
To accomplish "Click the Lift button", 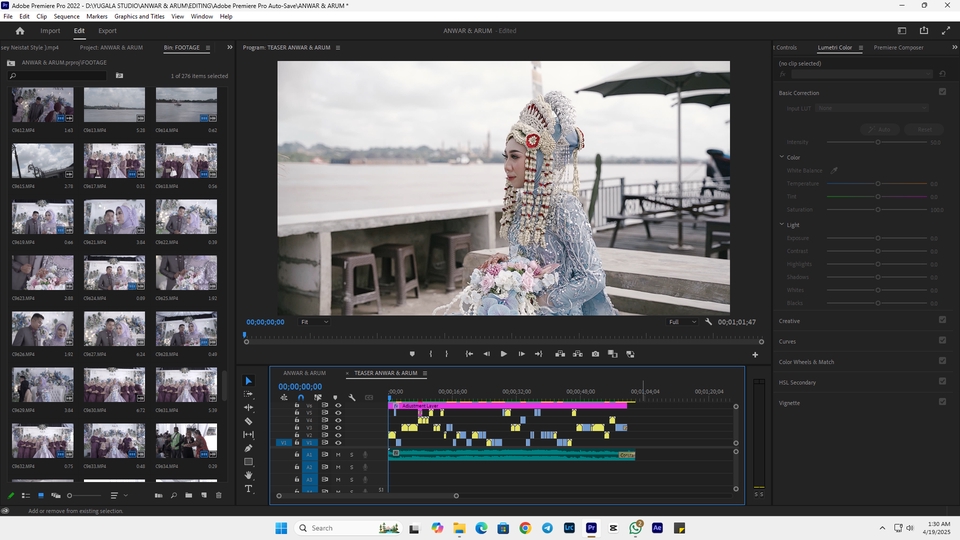I will [560, 354].
